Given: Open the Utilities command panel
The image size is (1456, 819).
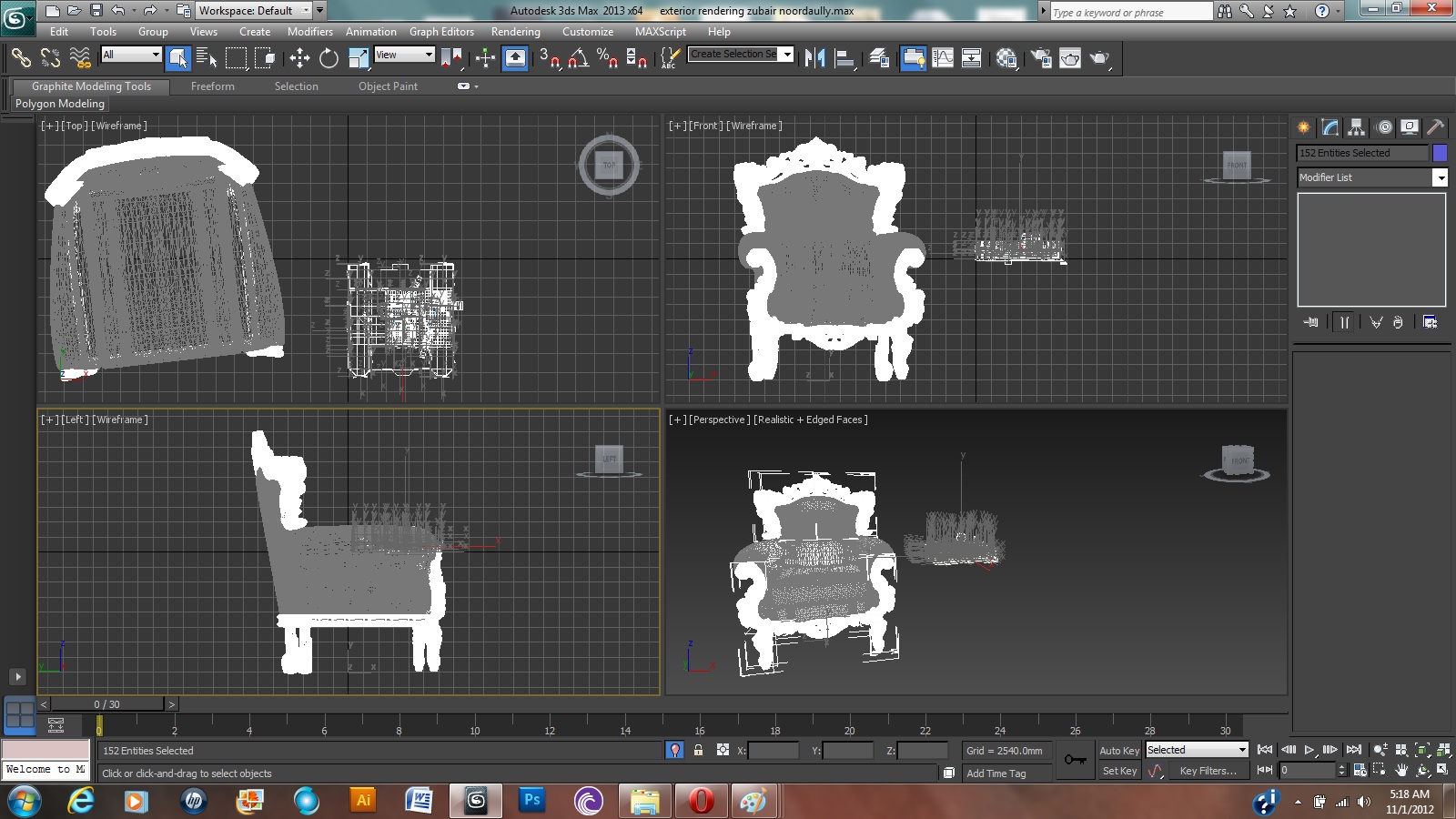Looking at the screenshot, I should 1436,127.
